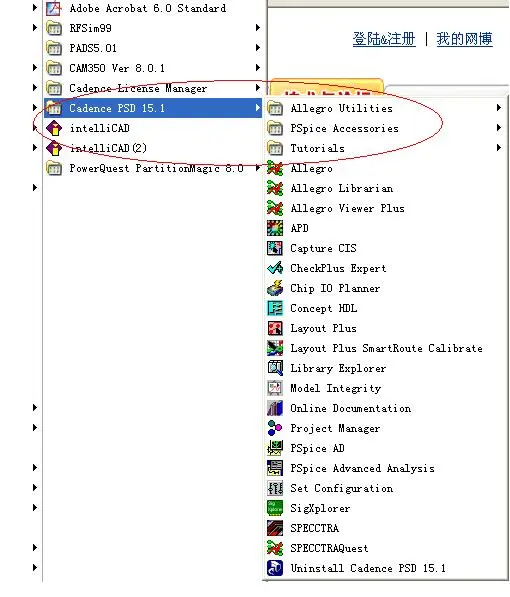Click the Tutorials folder icon
Image resolution: width=510 pixels, height=597 pixels.
point(275,148)
